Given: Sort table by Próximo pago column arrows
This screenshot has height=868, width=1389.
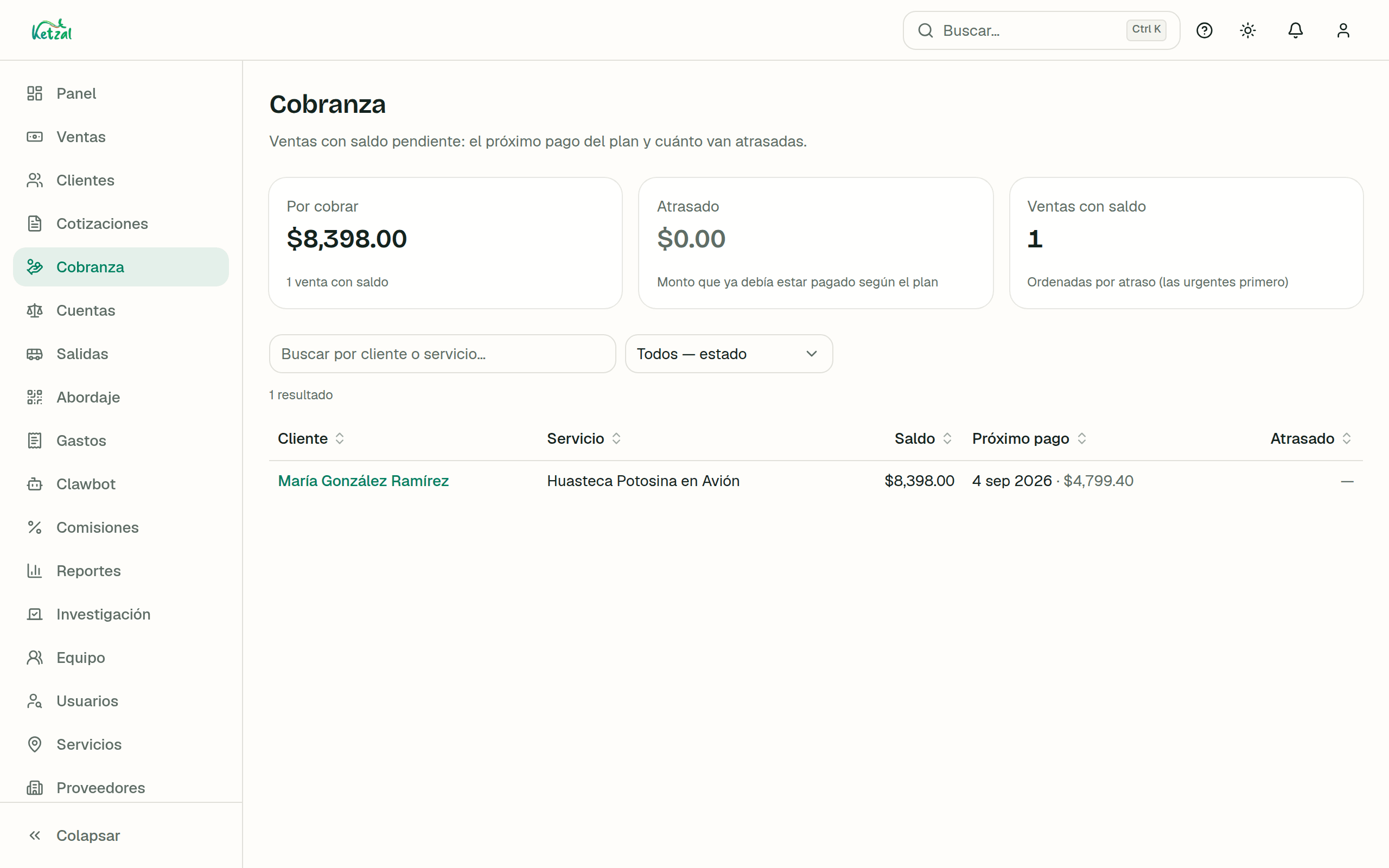Looking at the screenshot, I should point(1082,438).
